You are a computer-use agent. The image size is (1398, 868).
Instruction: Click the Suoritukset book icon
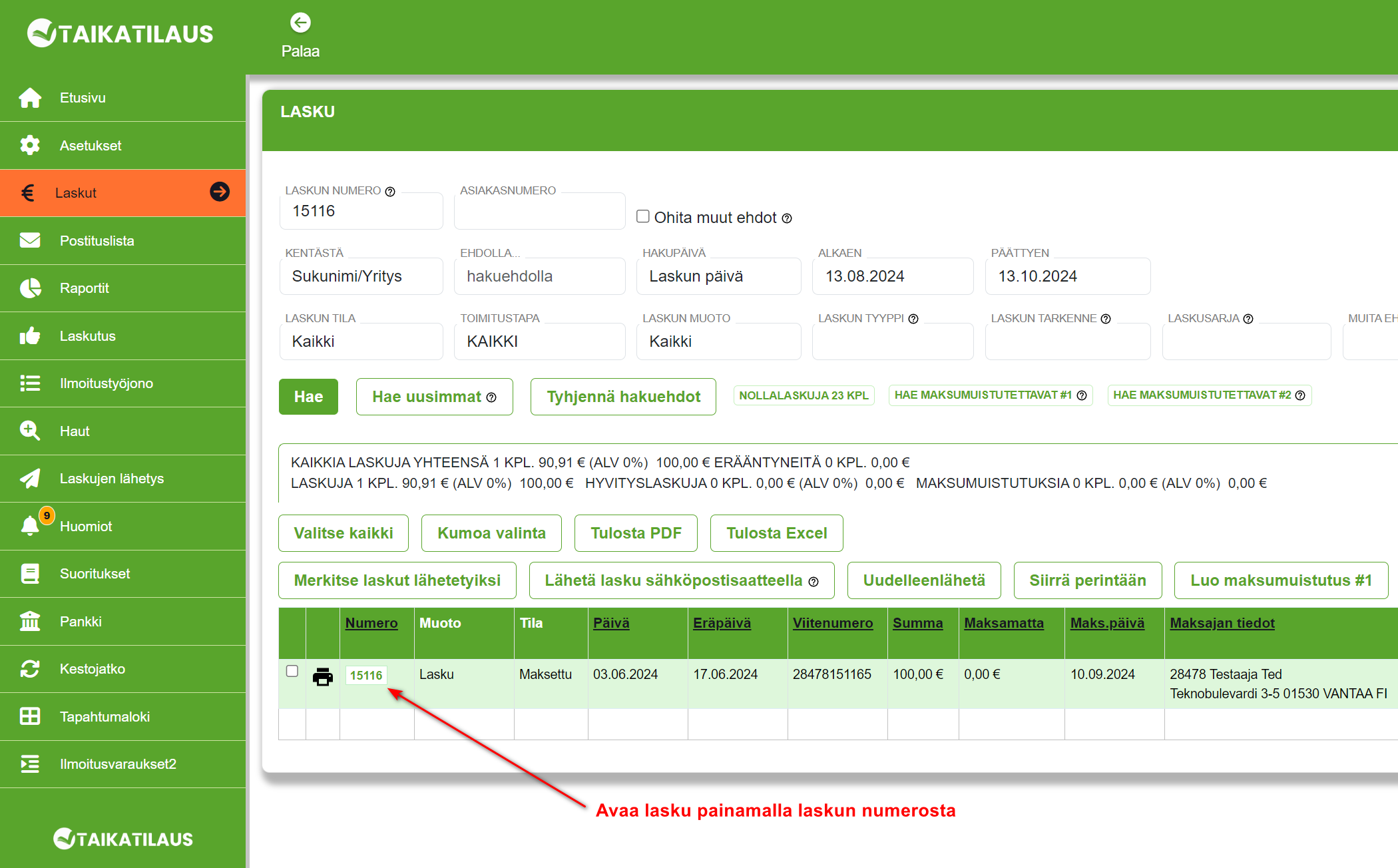point(30,574)
